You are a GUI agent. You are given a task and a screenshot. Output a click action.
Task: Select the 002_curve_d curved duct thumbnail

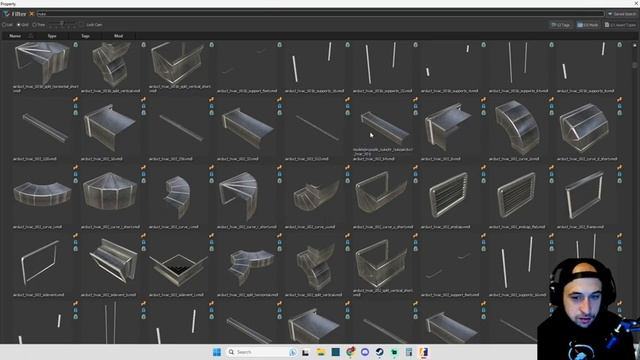click(518, 127)
